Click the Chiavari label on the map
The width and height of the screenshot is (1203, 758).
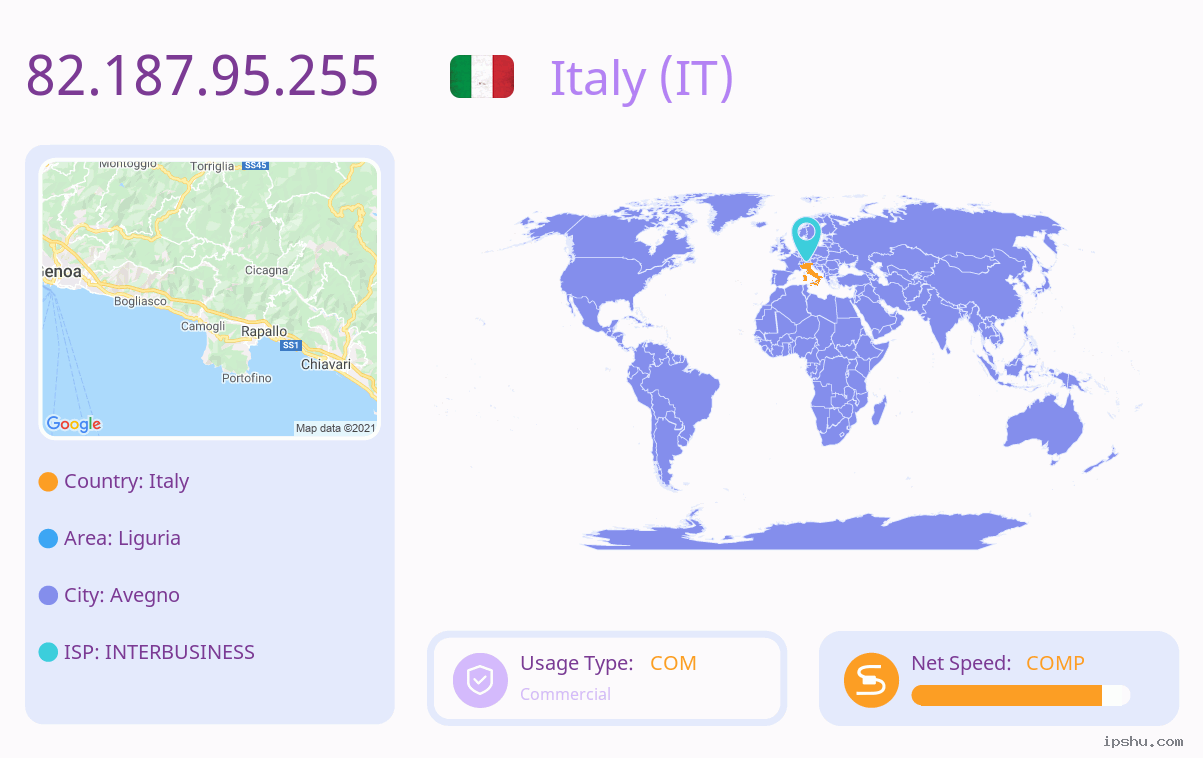tap(326, 364)
